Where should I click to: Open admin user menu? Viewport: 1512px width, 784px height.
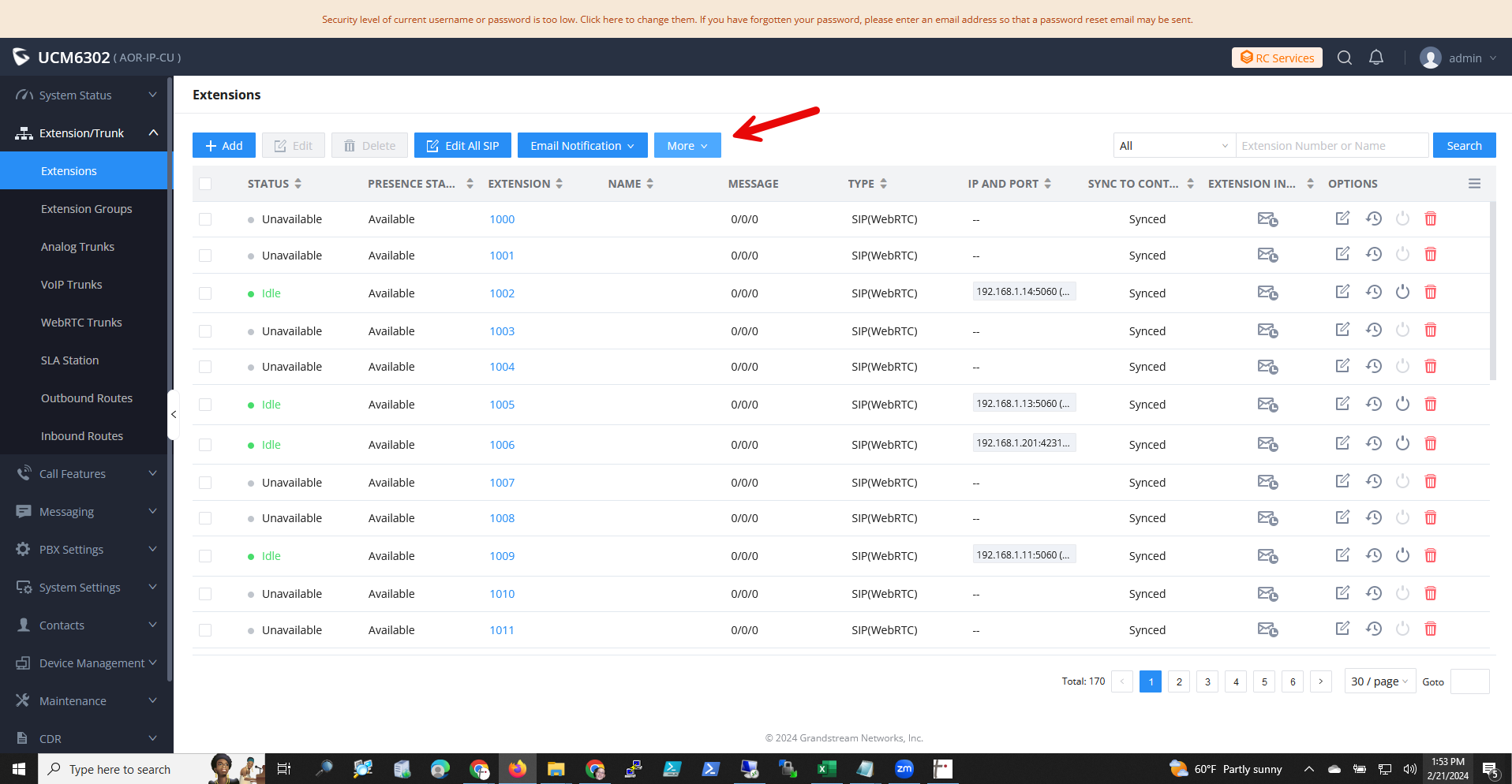pyautogui.click(x=1458, y=58)
